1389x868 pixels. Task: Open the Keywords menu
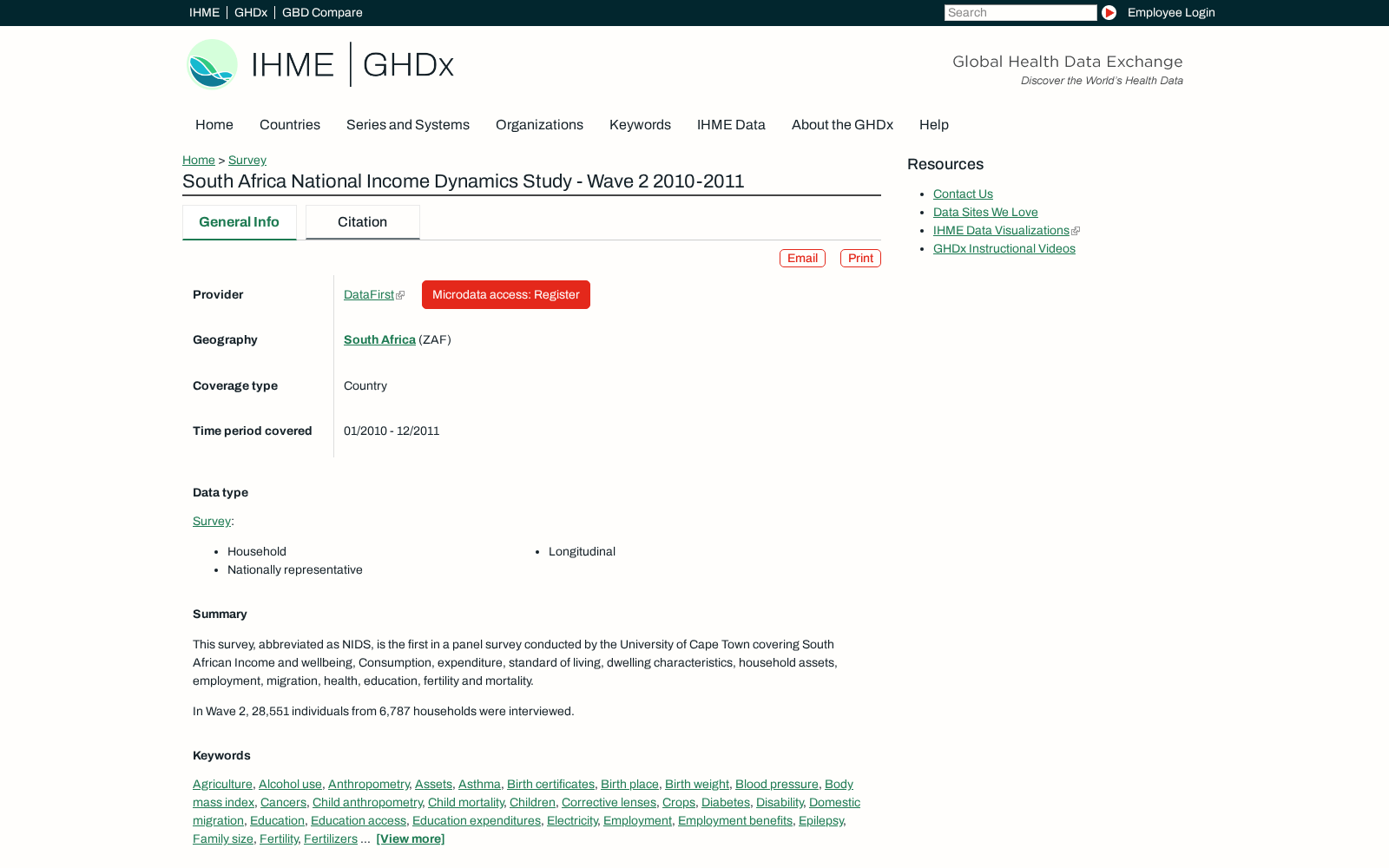640,125
